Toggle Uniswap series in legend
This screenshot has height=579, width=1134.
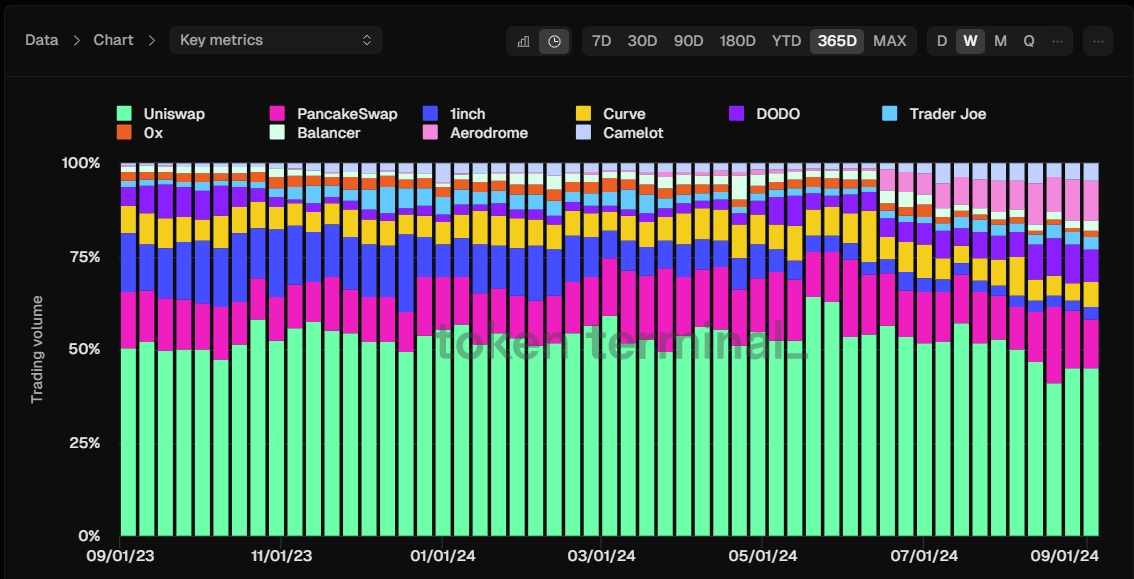[x=161, y=113]
